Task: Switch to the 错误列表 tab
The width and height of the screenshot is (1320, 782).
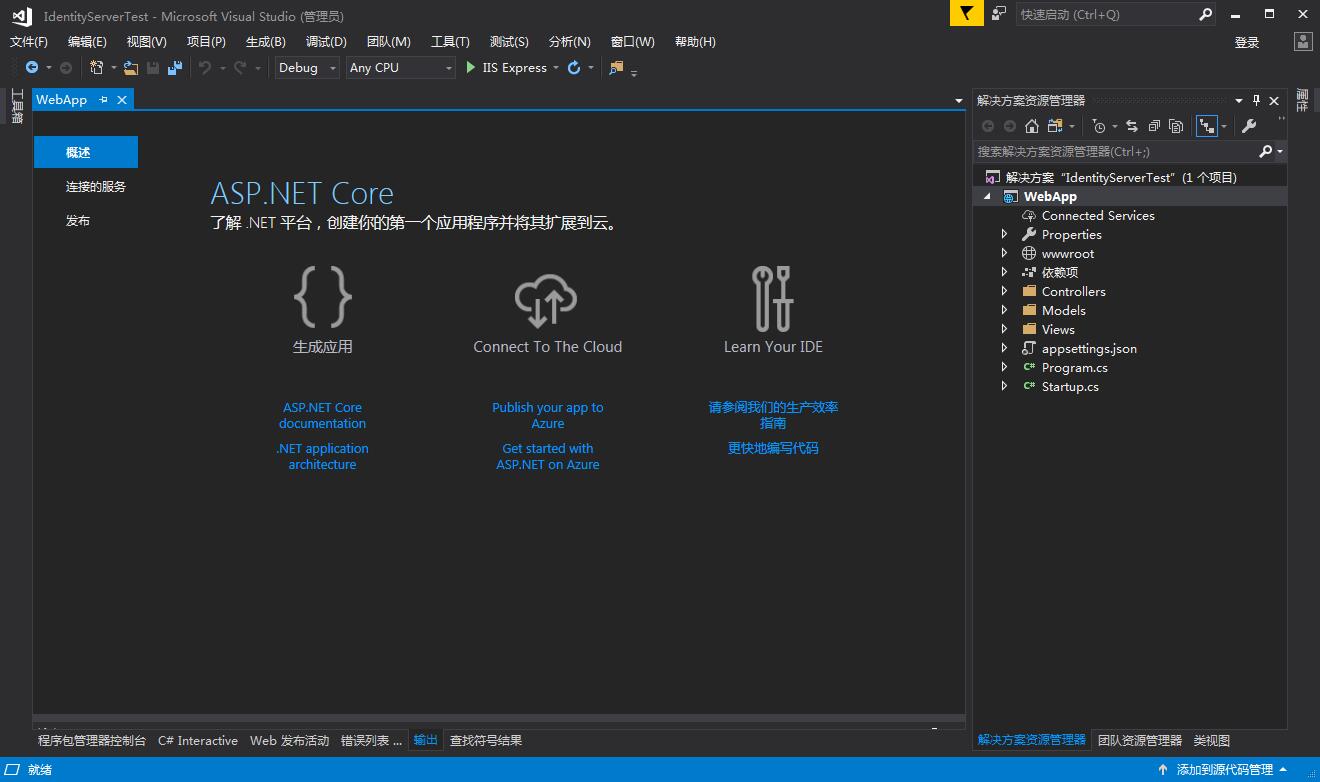Action: point(371,741)
